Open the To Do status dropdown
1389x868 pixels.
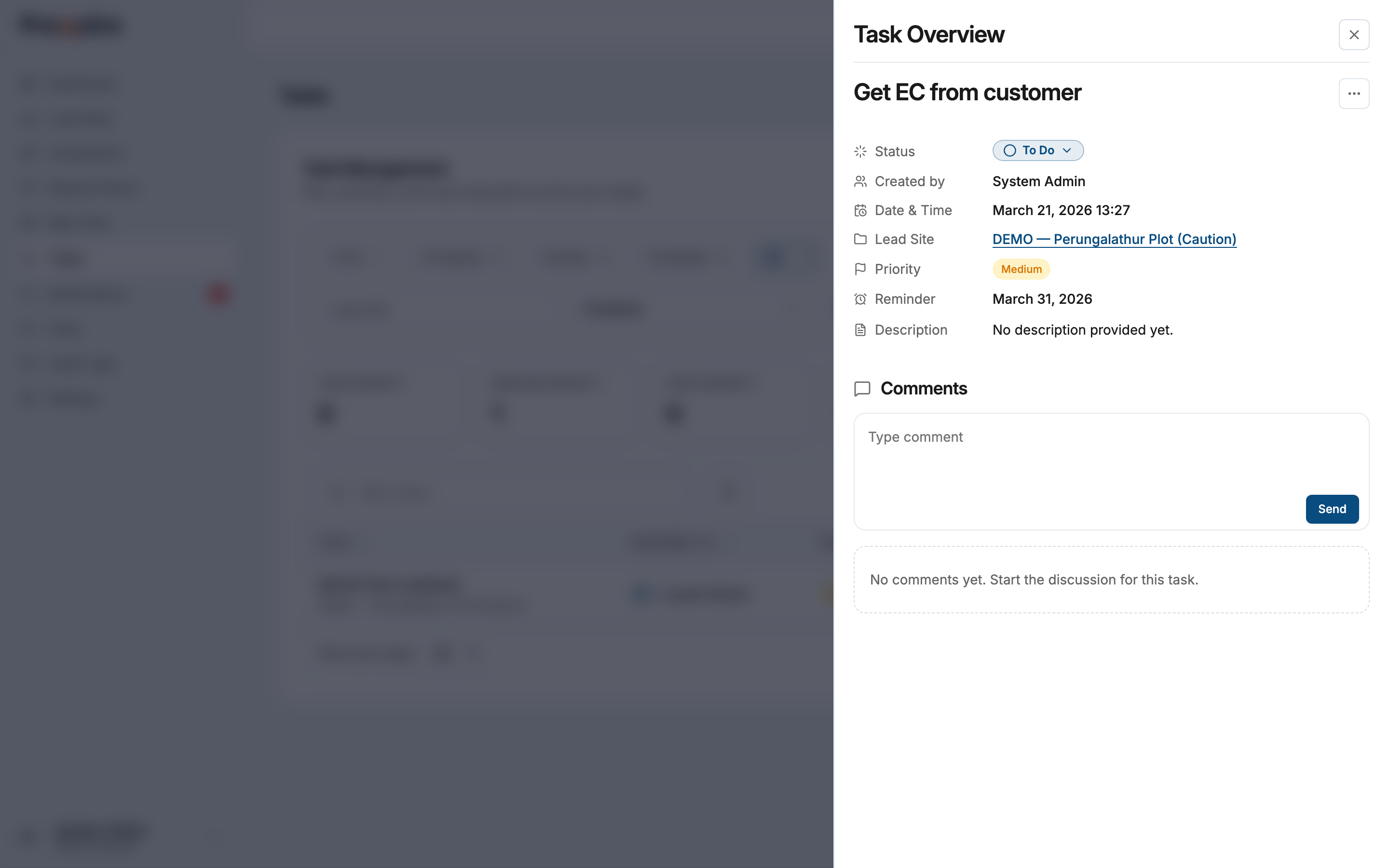tap(1038, 150)
